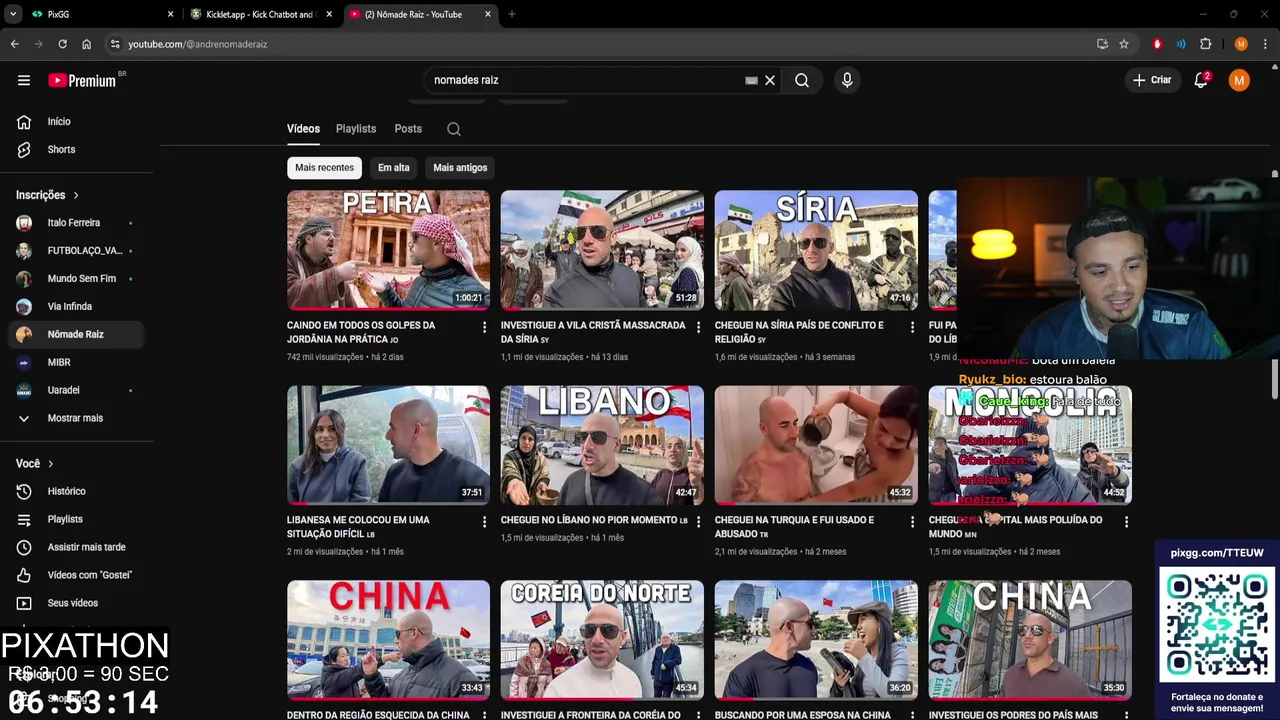Click the PETRA video thumbnail
1280x720 pixels.
pyautogui.click(x=388, y=250)
